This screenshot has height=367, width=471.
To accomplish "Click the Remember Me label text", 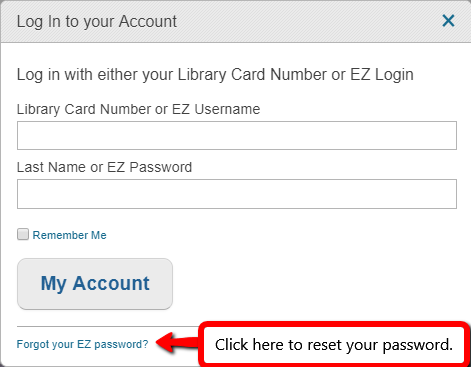I will [x=69, y=235].
